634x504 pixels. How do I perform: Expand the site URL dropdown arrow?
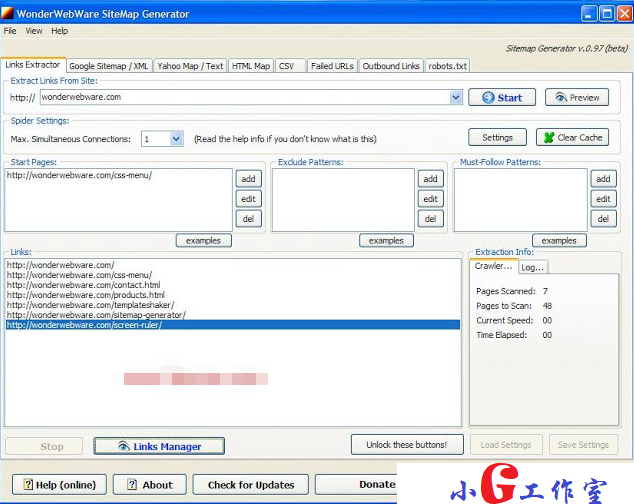456,97
